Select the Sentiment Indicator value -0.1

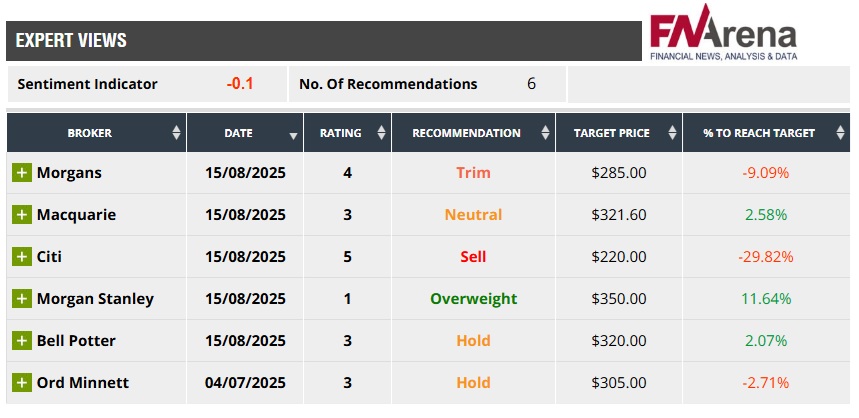click(240, 84)
